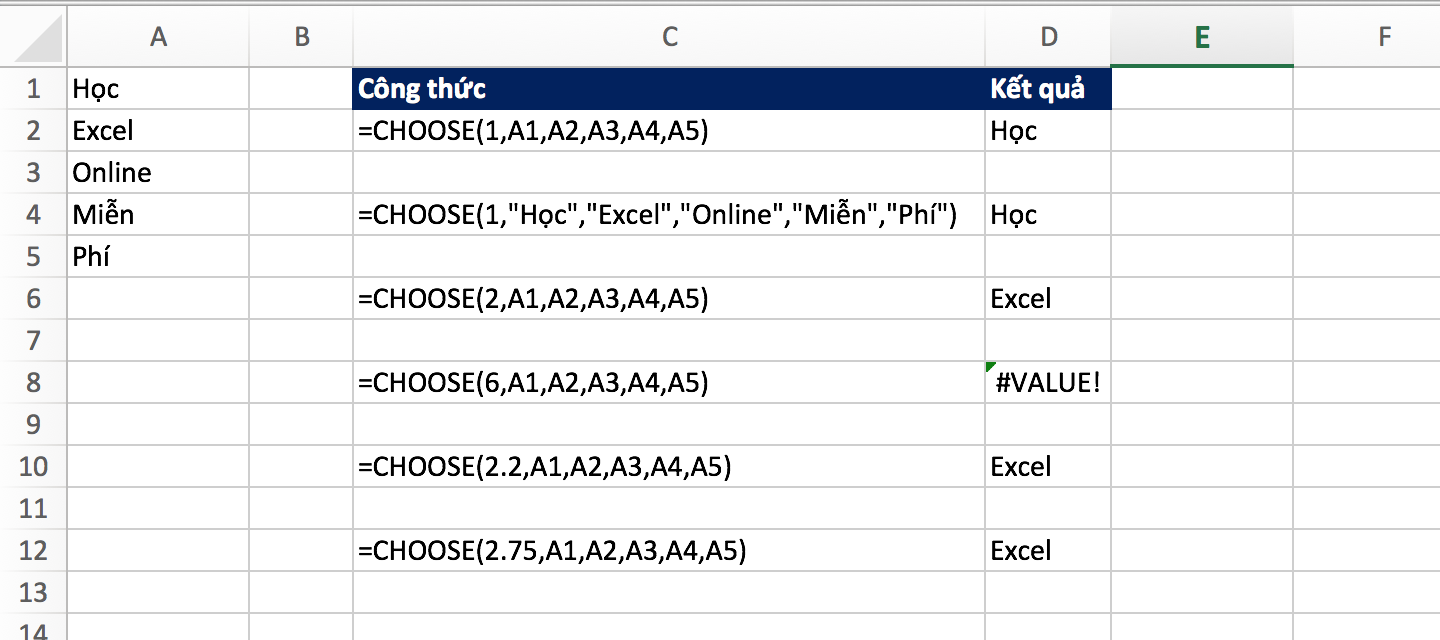Screen dimensions: 1440x640
Task: Select row 1 header
Action: point(33,89)
